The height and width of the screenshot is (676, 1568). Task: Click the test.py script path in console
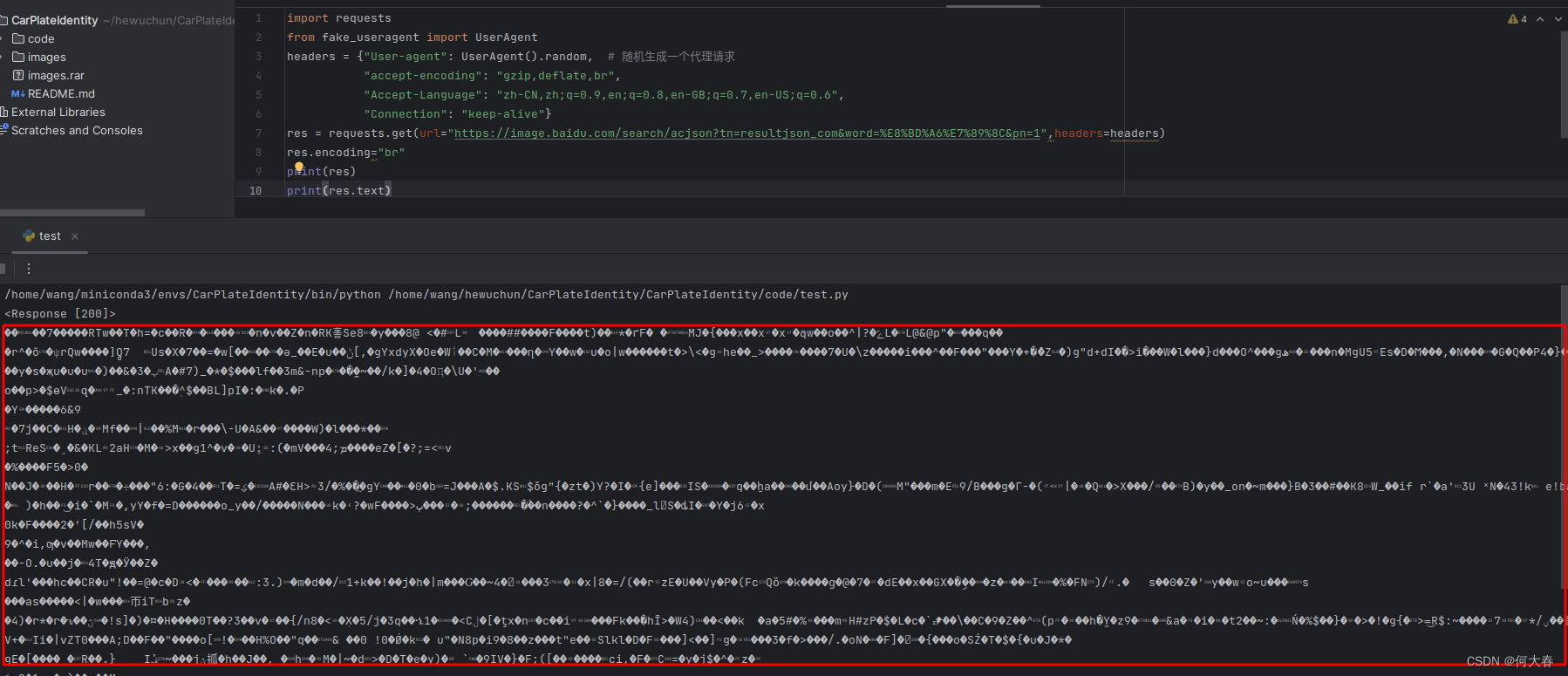click(x=618, y=295)
